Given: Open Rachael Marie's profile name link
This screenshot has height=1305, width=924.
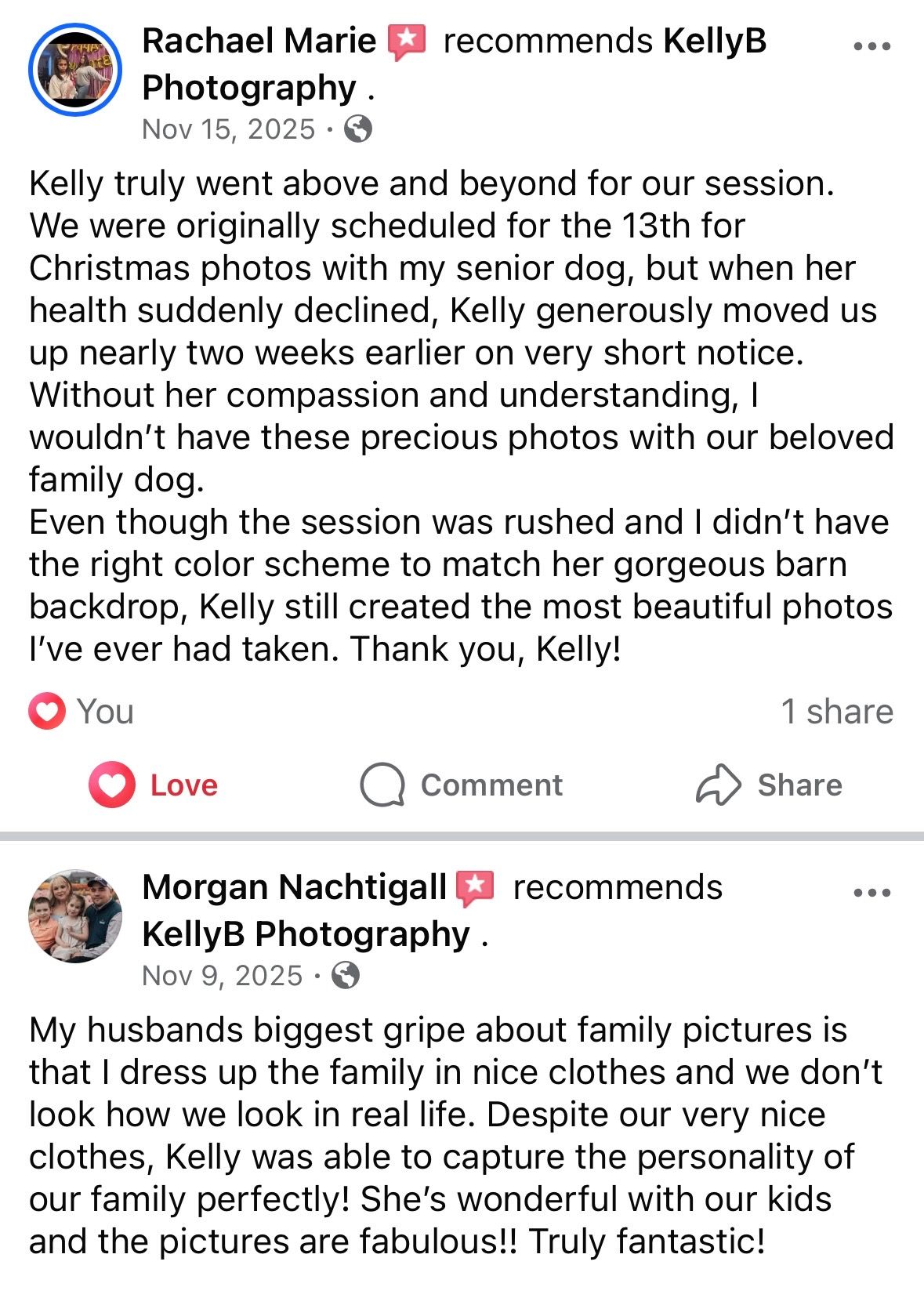Looking at the screenshot, I should point(259,42).
